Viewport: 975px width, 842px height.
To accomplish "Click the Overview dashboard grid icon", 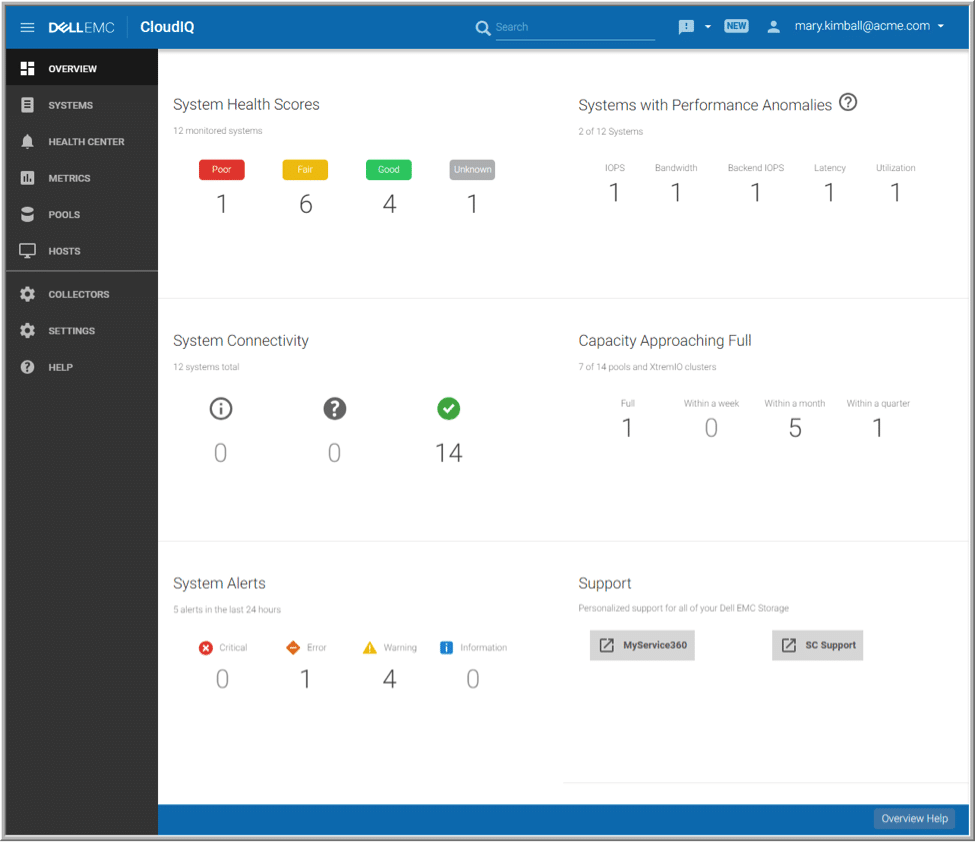I will tap(27, 68).
